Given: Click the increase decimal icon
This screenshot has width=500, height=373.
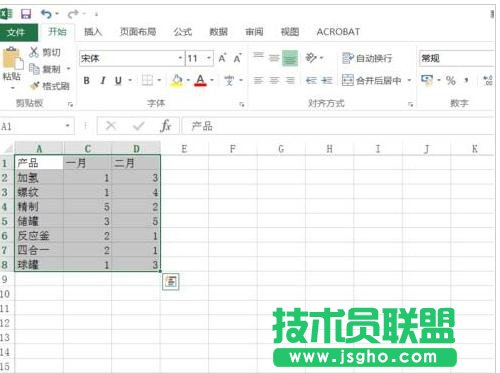Looking at the screenshot, I should (488, 80).
